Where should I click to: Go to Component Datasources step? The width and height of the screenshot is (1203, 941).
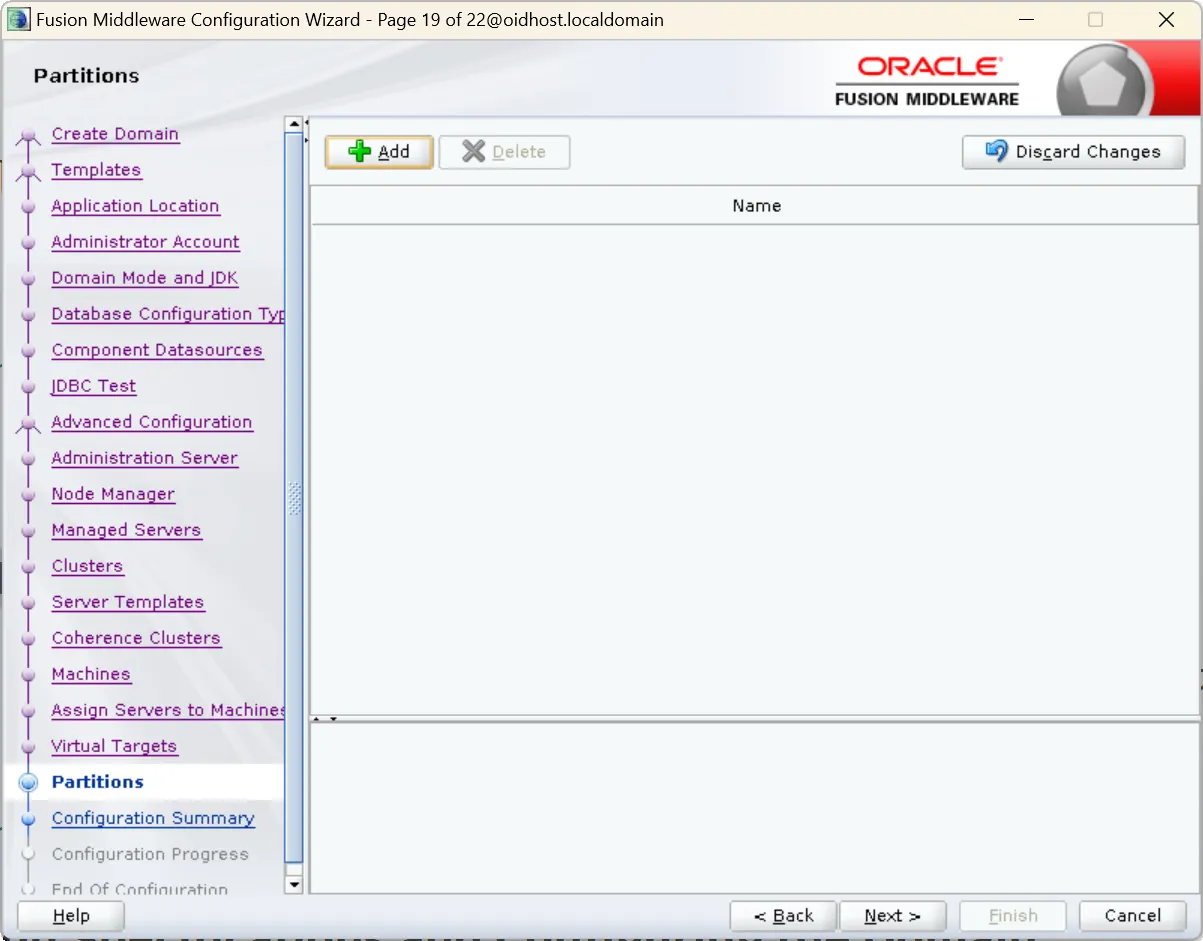click(157, 350)
